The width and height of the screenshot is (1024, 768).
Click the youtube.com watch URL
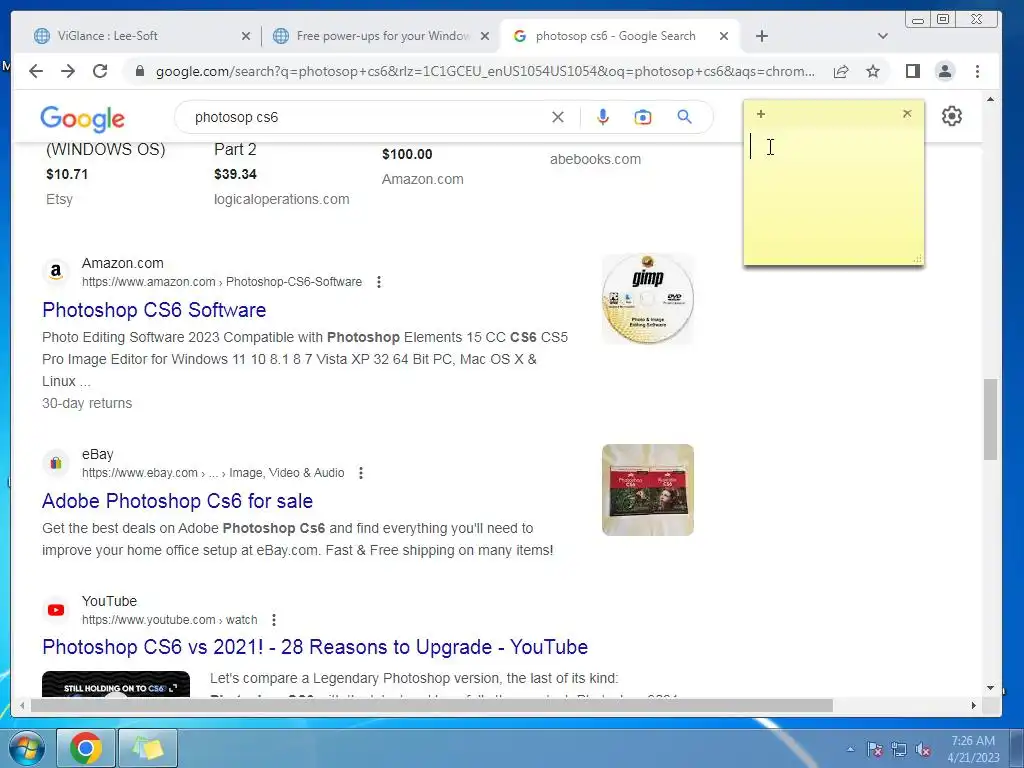(169, 620)
